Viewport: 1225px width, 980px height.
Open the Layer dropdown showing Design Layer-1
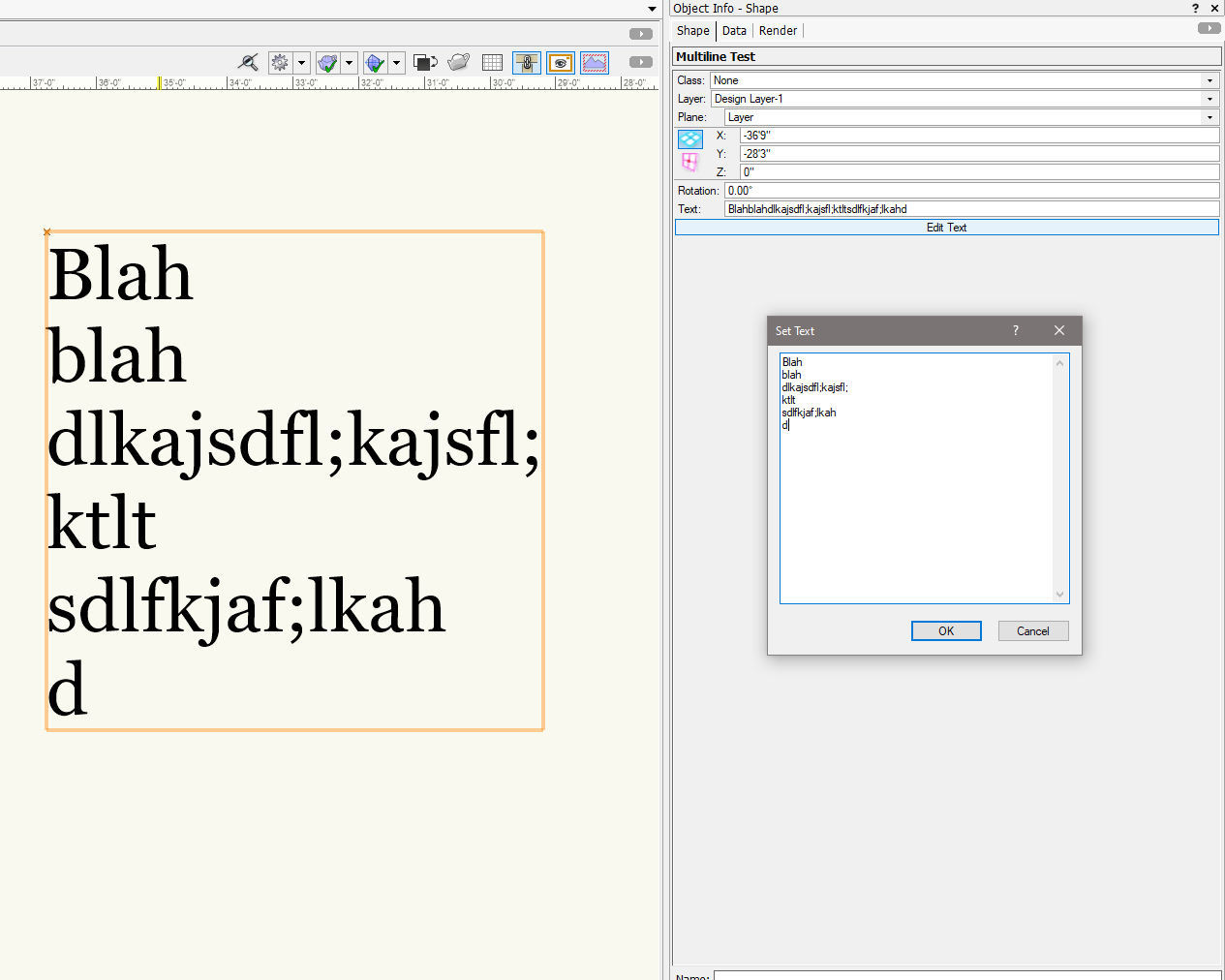pos(964,99)
